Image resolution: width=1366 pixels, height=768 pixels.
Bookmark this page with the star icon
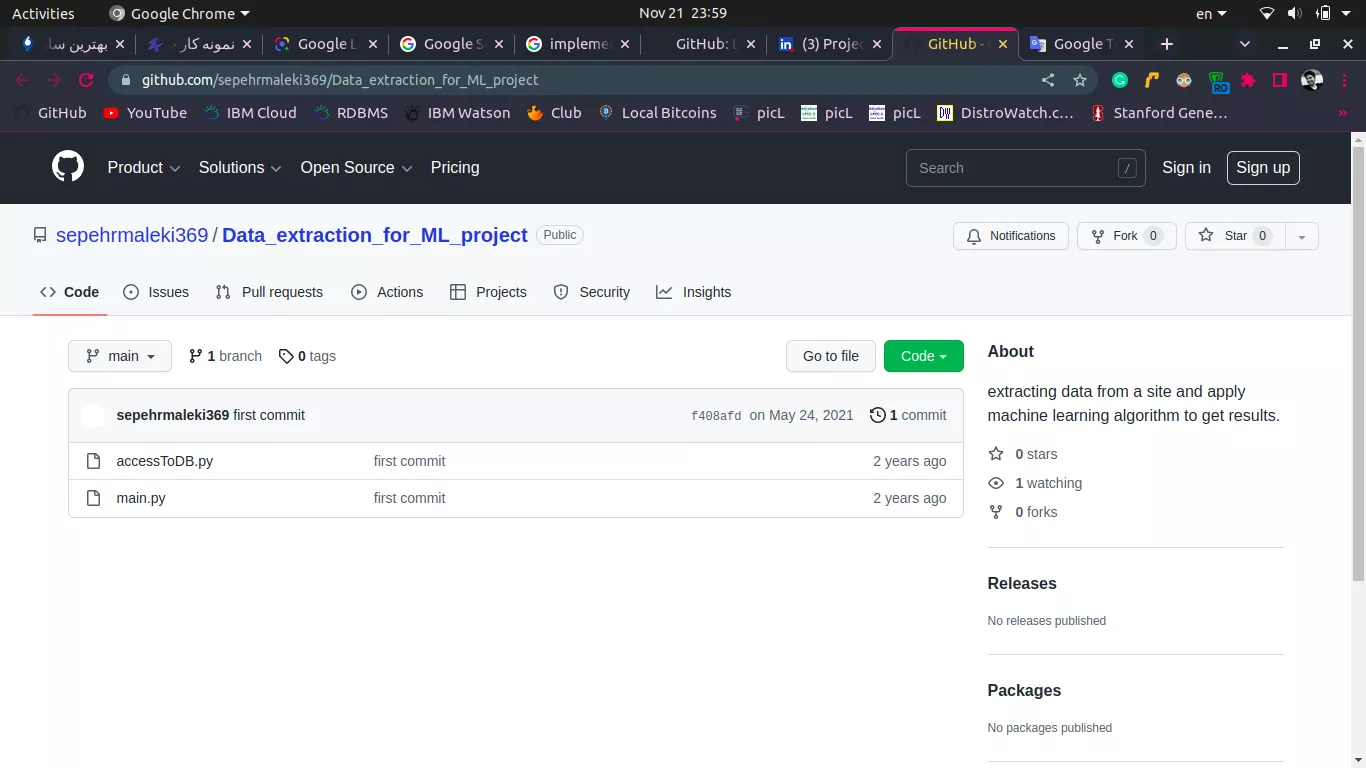pyautogui.click(x=1080, y=80)
